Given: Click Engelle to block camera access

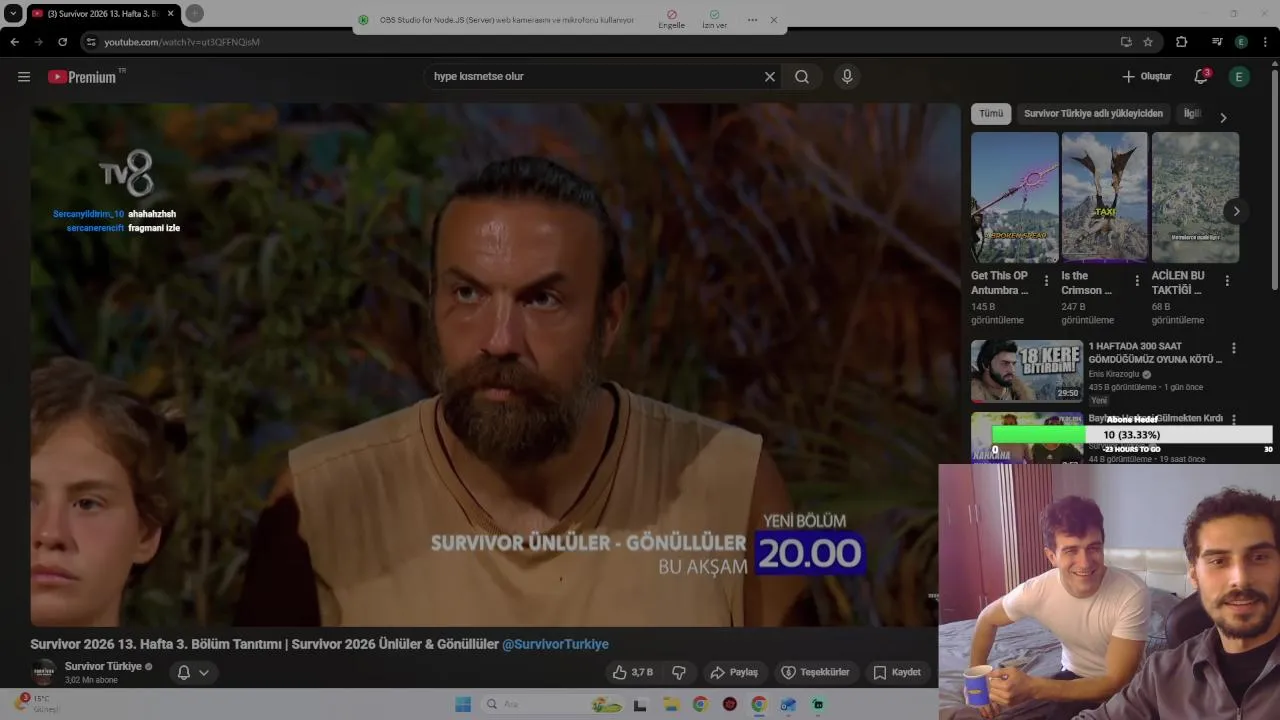Looking at the screenshot, I should (672, 20).
